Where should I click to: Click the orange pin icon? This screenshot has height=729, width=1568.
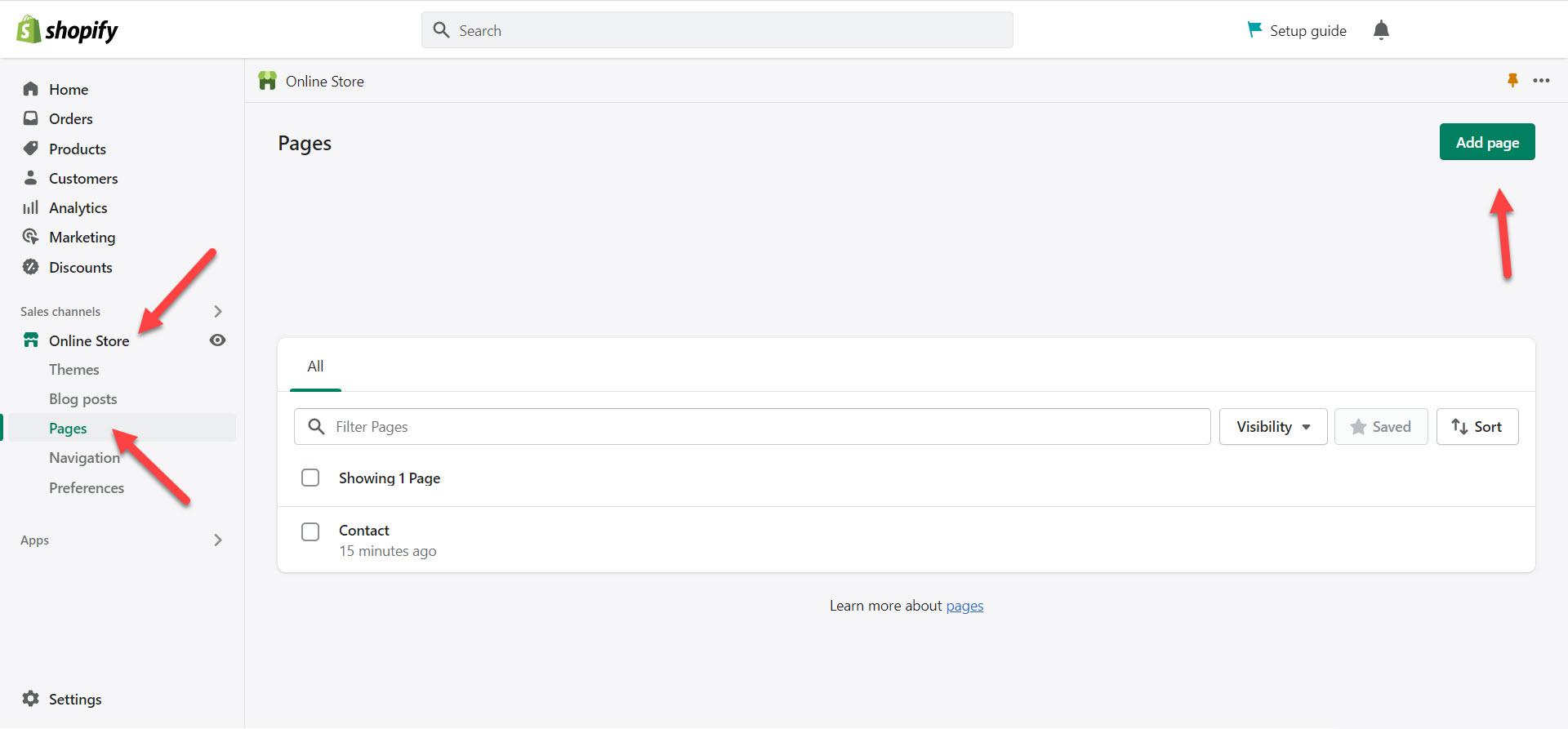[1512, 80]
